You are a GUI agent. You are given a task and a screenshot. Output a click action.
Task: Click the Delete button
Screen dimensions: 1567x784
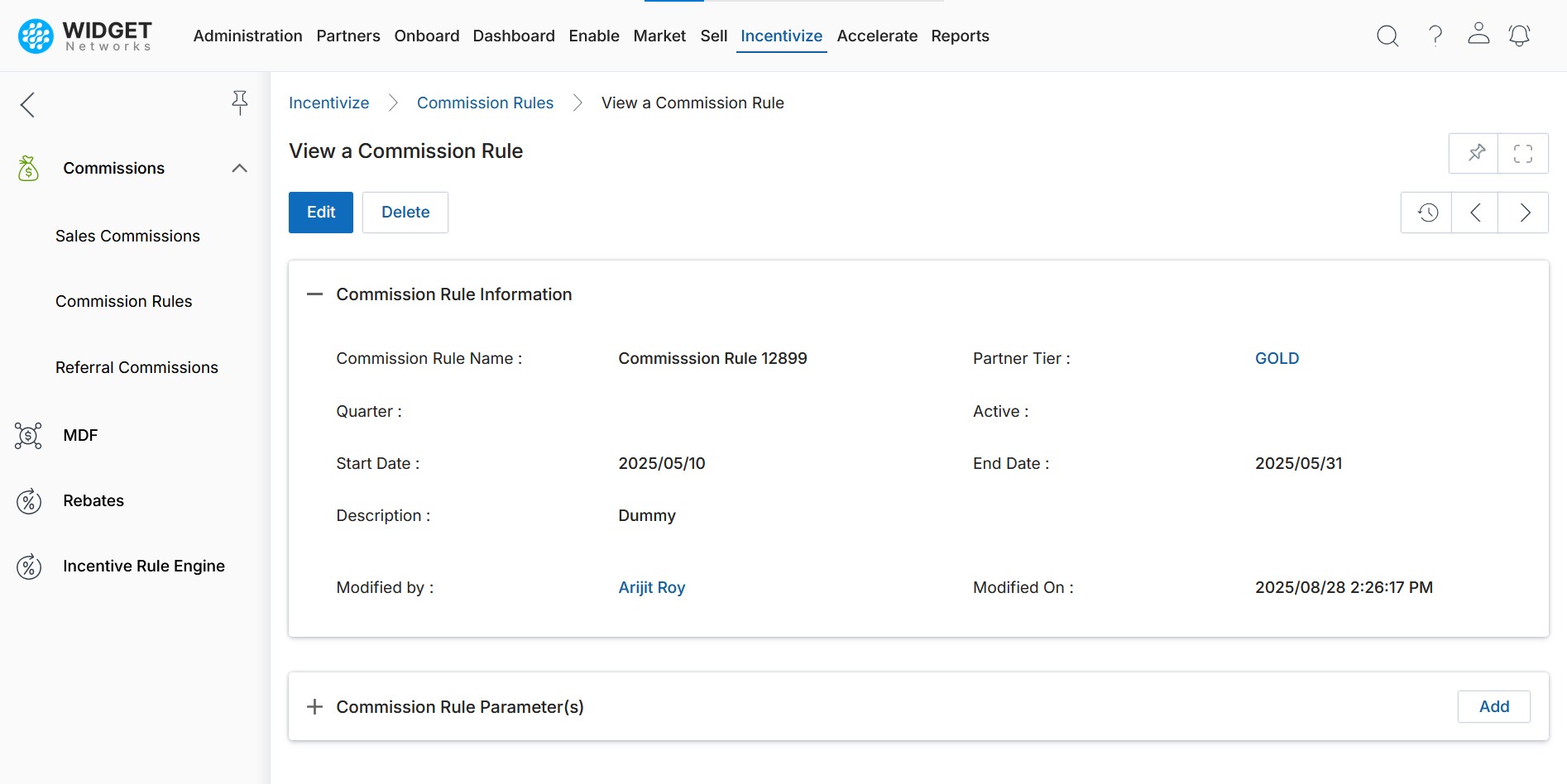pyautogui.click(x=405, y=213)
